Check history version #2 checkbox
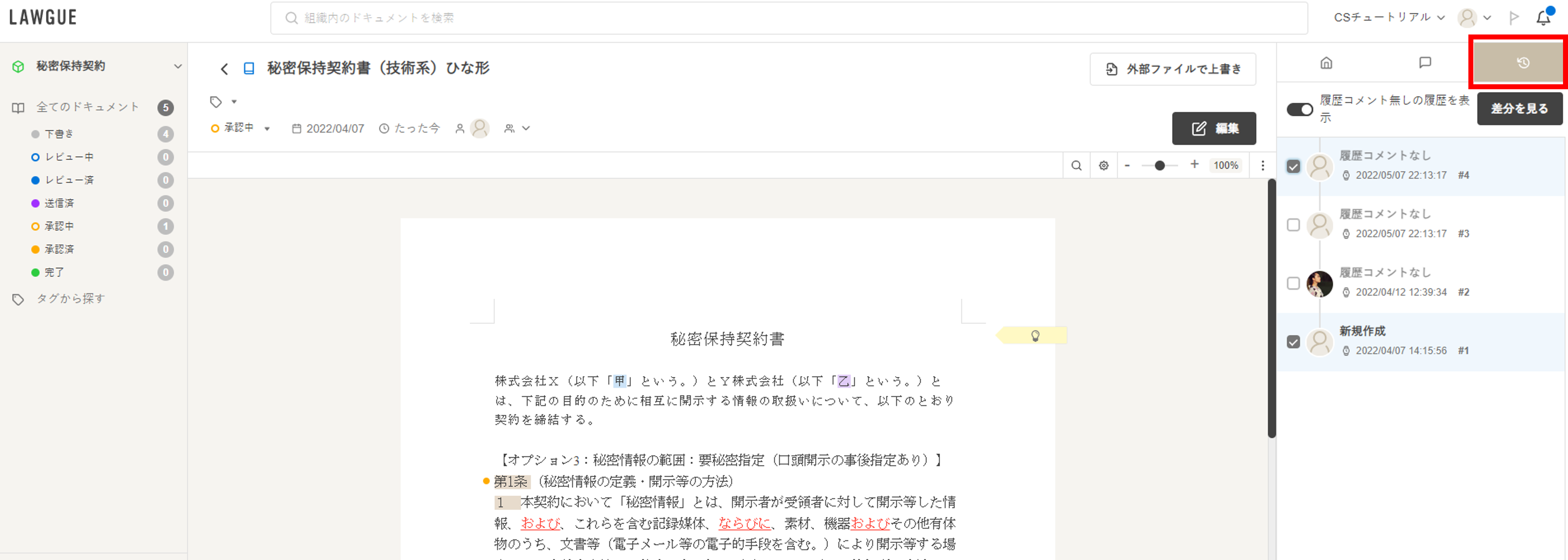Viewport: 1568px width, 560px height. [x=1293, y=283]
